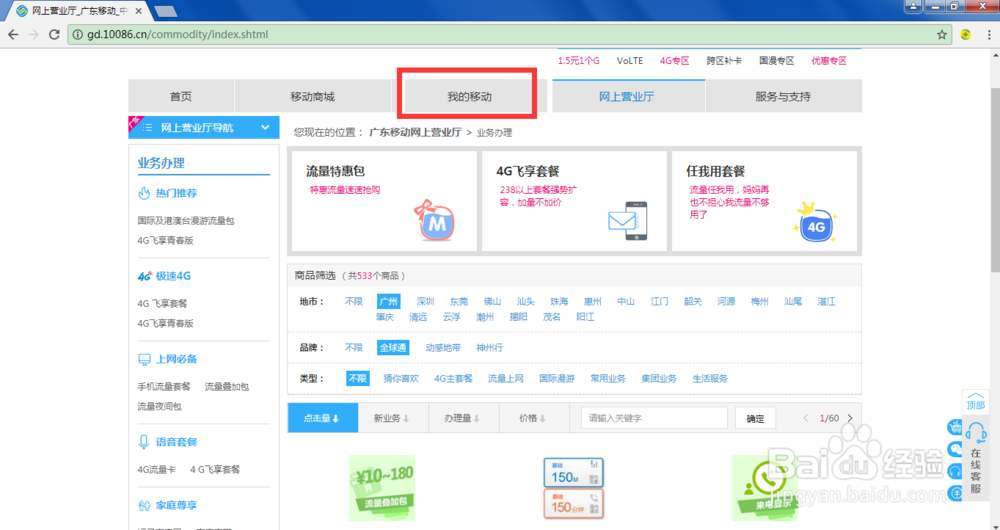Select 4G主套餐 type filter

point(453,378)
